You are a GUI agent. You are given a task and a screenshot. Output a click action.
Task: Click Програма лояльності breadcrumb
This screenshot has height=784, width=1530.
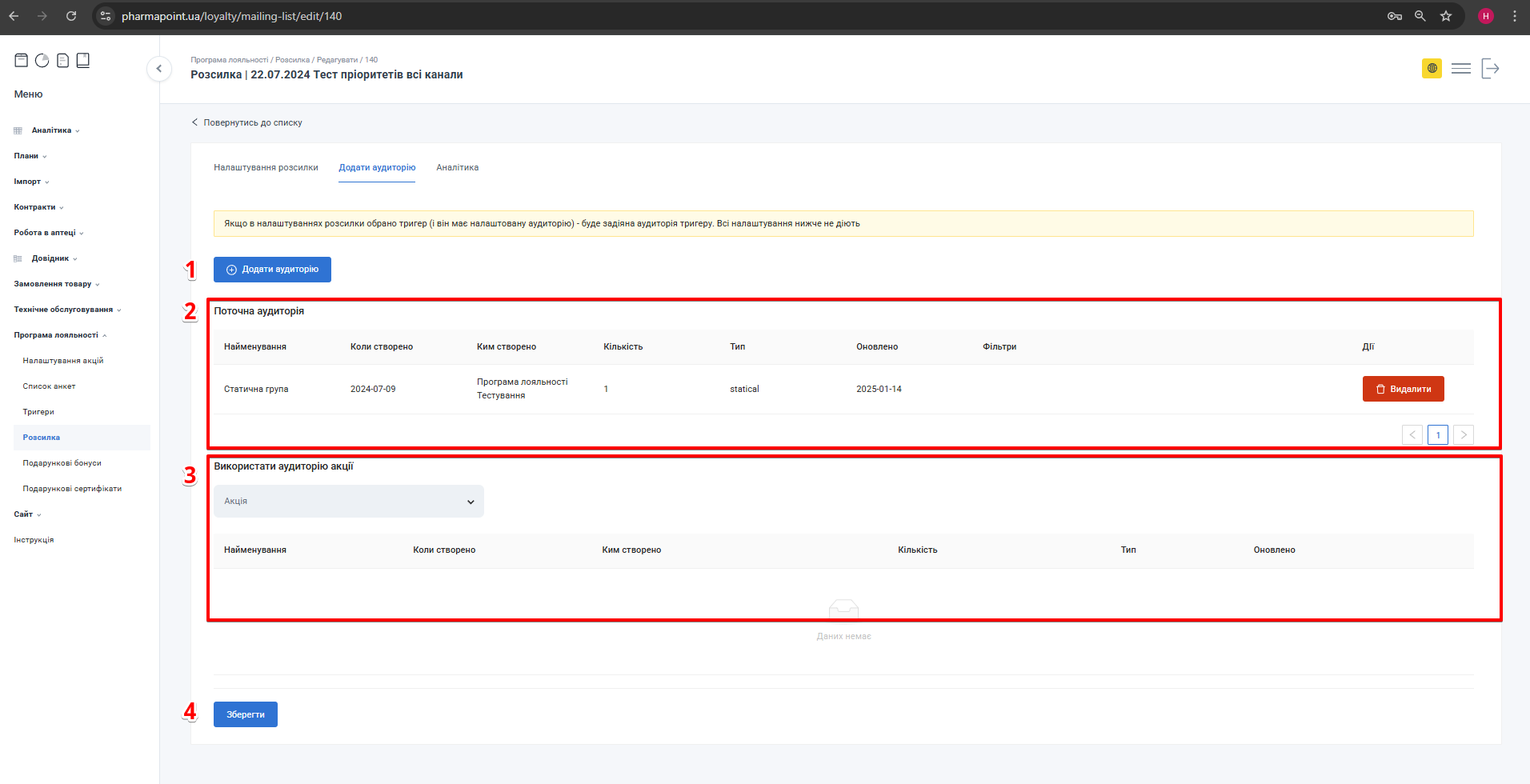(x=230, y=60)
